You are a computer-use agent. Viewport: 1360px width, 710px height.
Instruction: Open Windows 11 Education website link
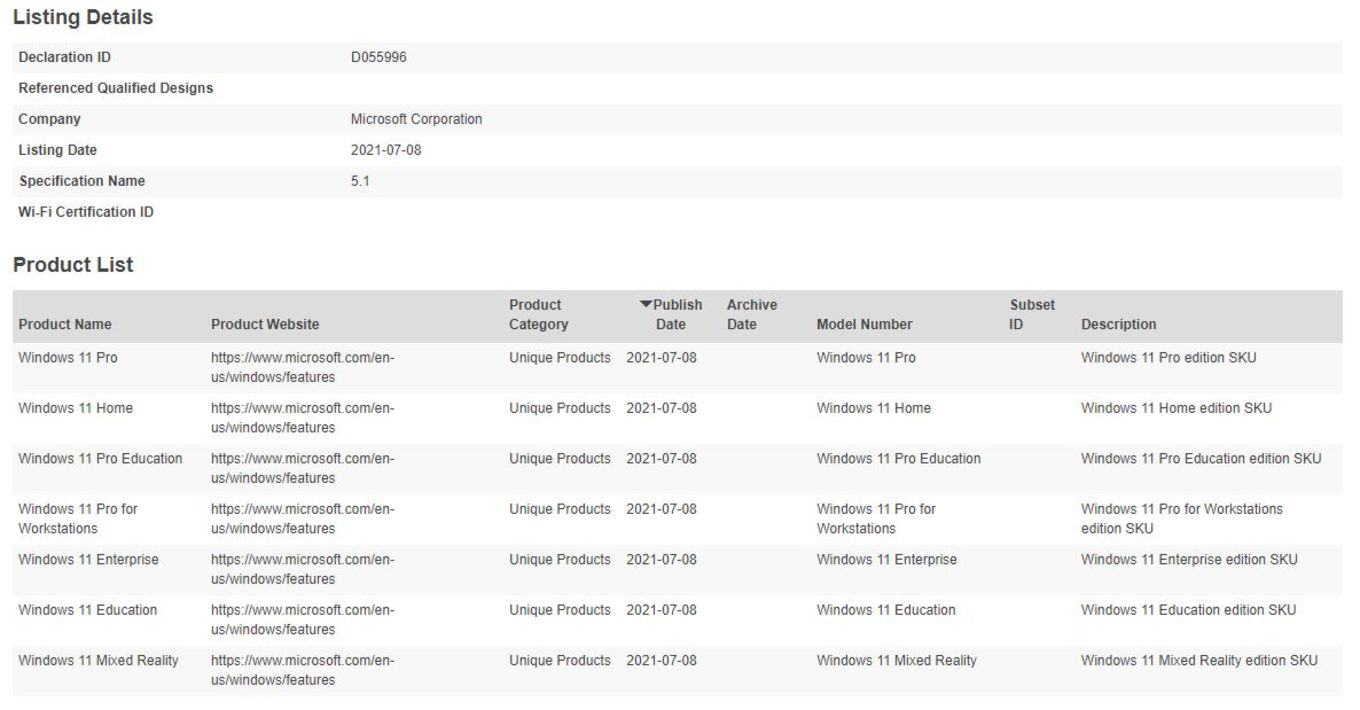coord(303,619)
